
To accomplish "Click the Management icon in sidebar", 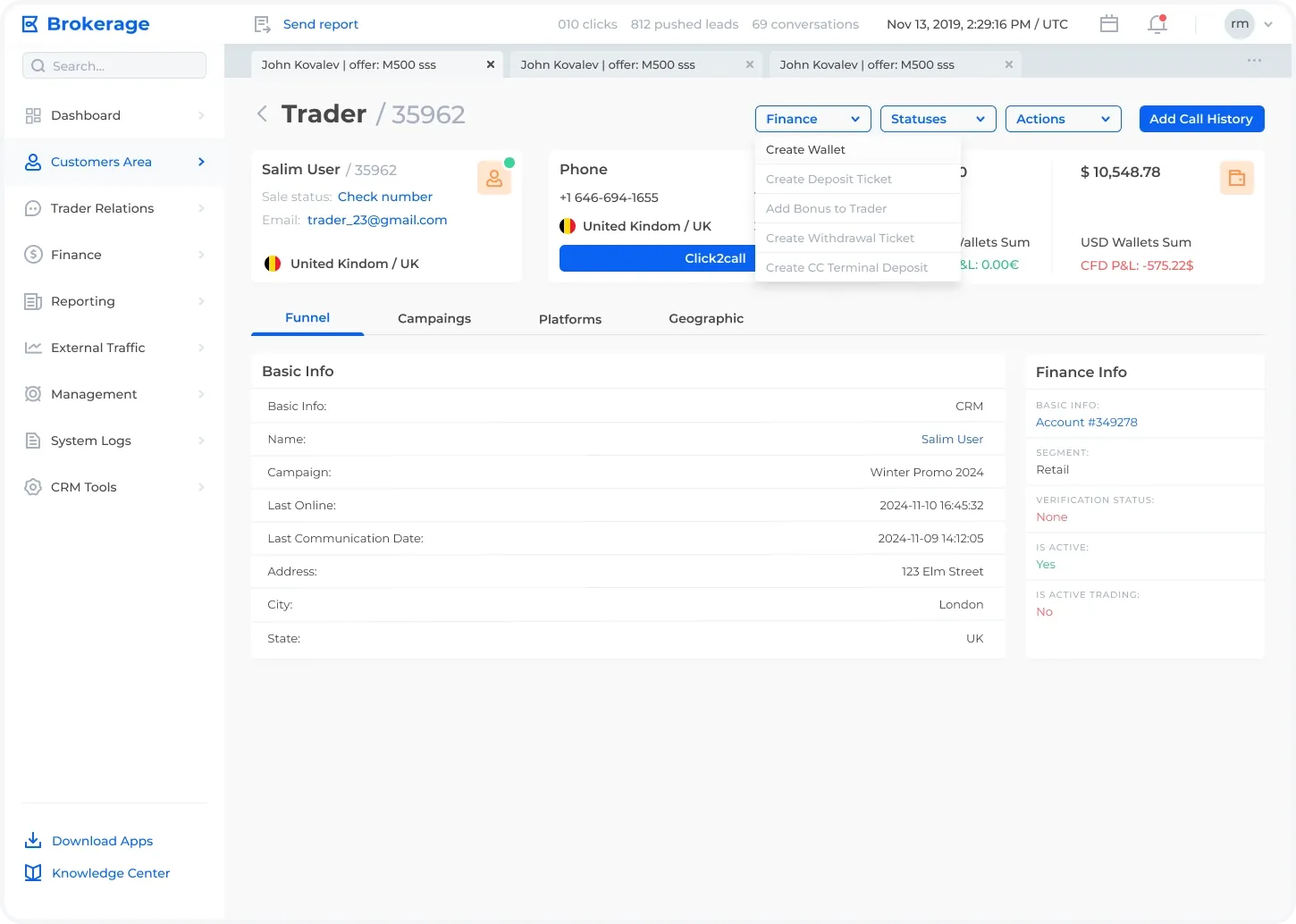I will [x=33, y=394].
